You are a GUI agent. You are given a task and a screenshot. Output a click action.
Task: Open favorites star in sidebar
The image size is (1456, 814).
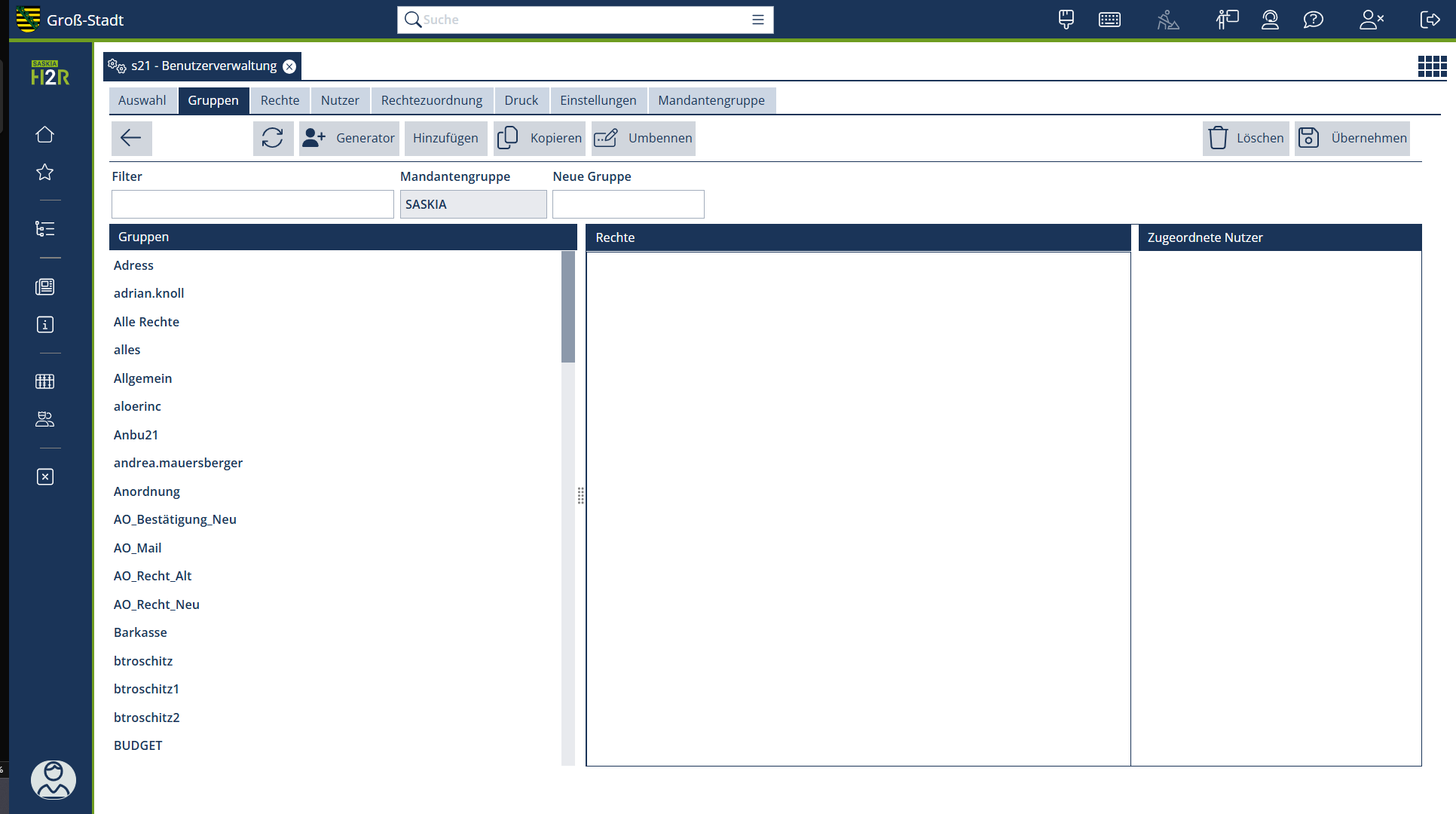[x=45, y=172]
